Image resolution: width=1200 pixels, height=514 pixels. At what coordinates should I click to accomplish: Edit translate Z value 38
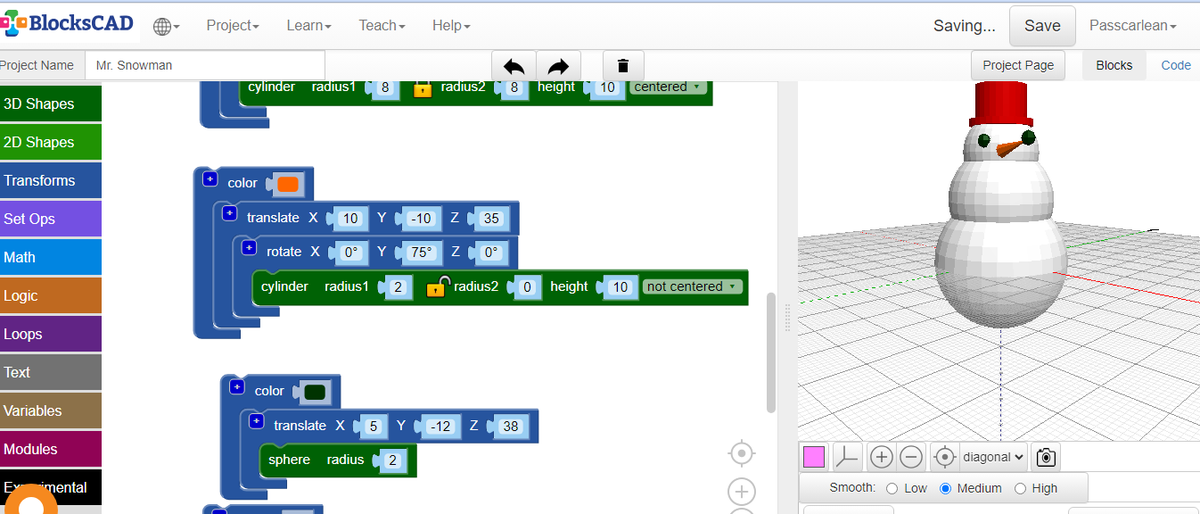click(510, 427)
